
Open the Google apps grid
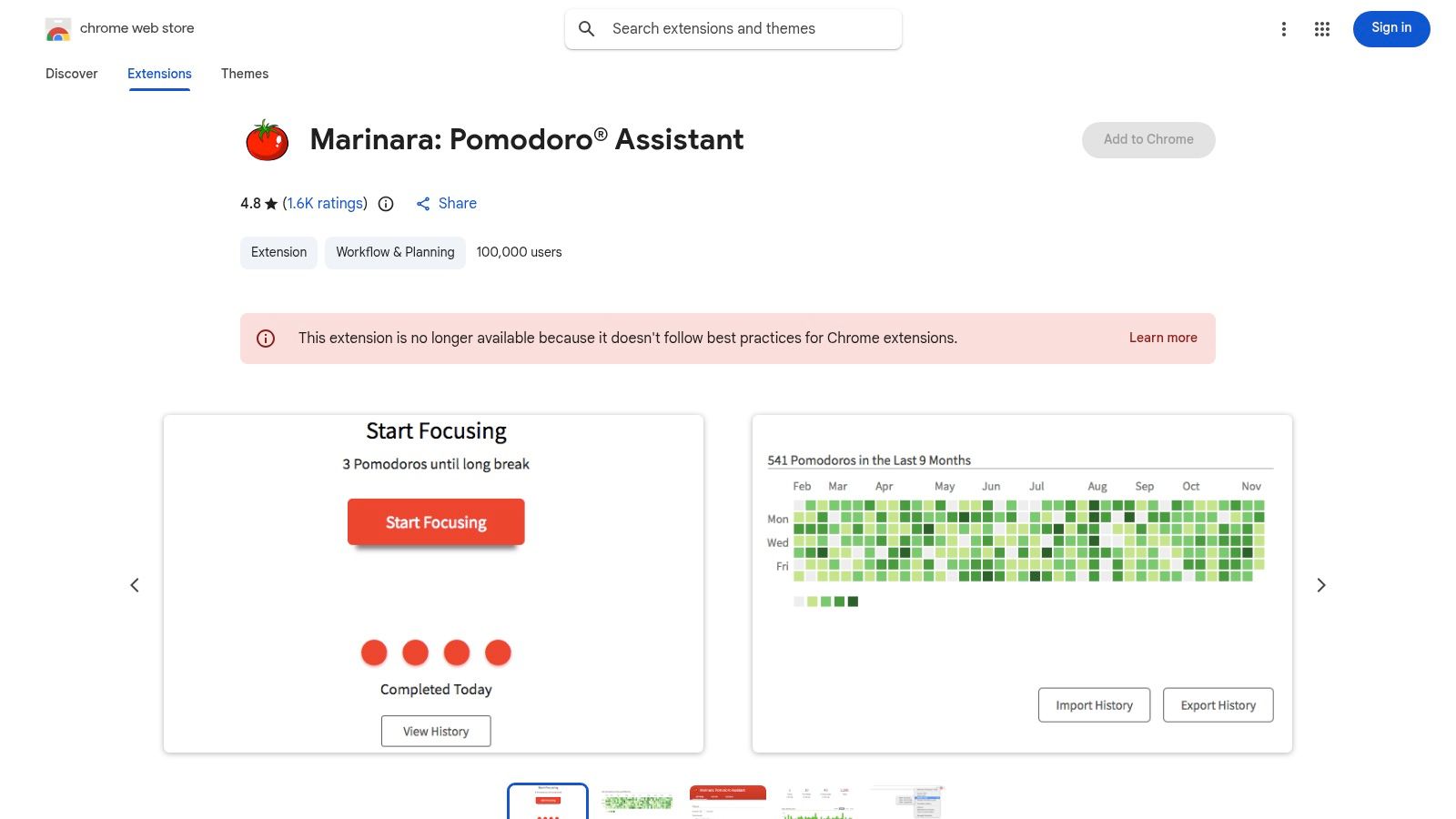click(x=1322, y=29)
